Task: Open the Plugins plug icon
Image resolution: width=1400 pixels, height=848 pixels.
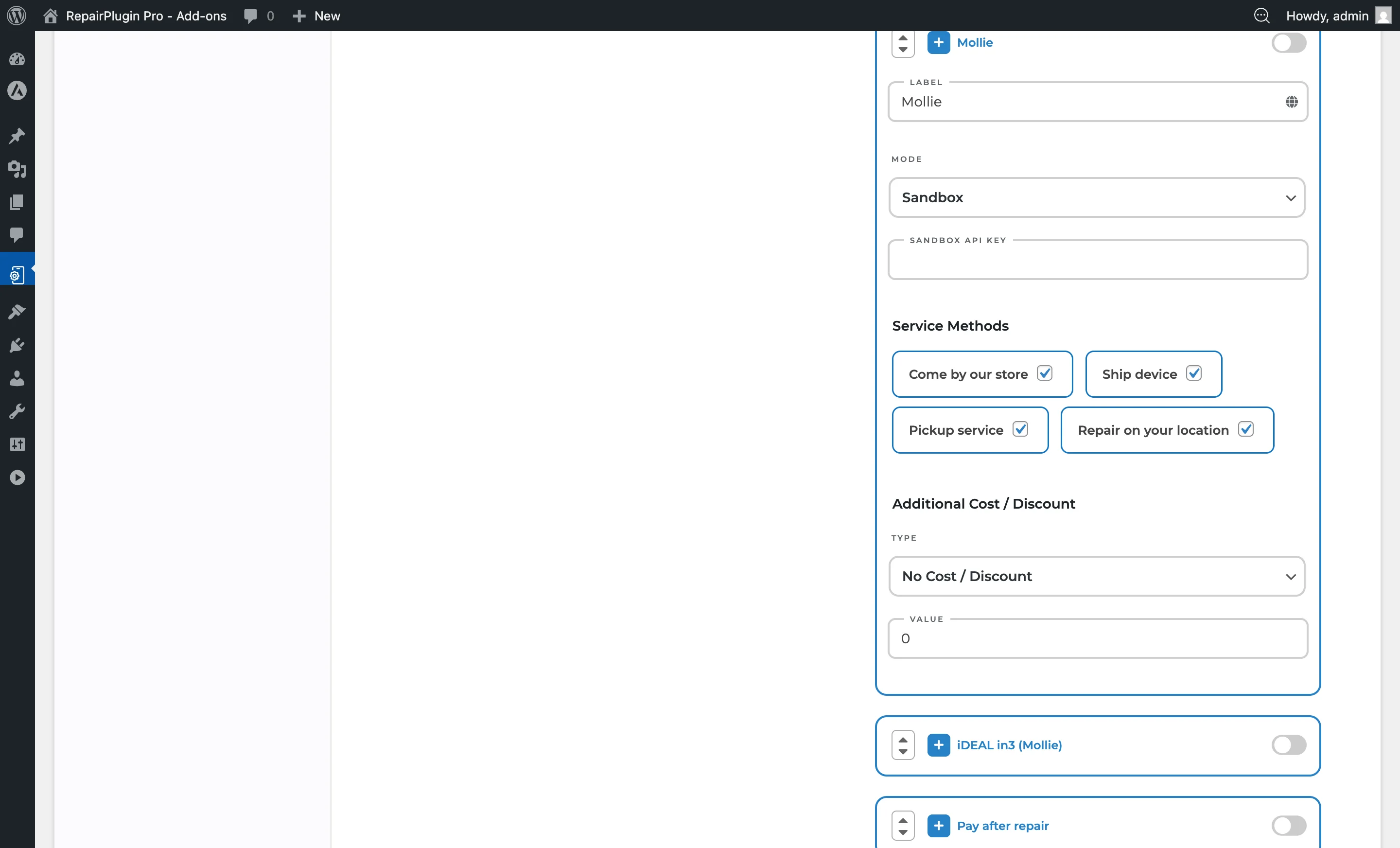Action: click(17, 345)
